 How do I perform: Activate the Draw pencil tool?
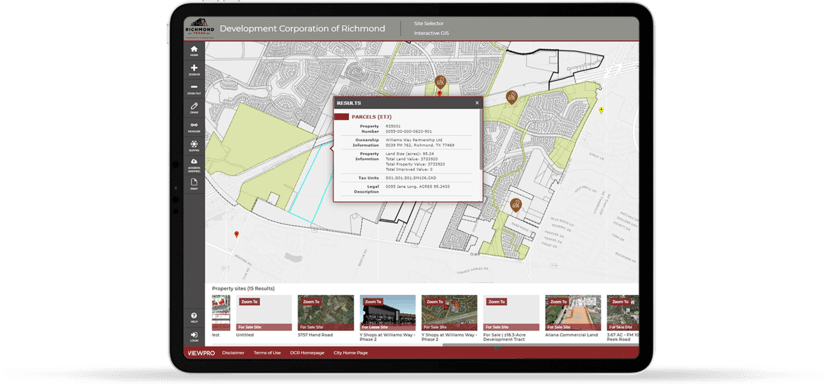[194, 108]
